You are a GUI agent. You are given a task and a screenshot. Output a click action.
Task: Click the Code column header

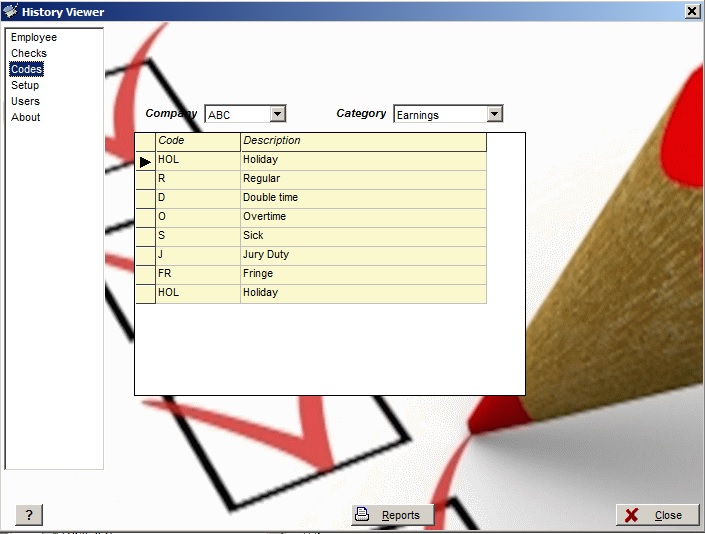tap(198, 141)
